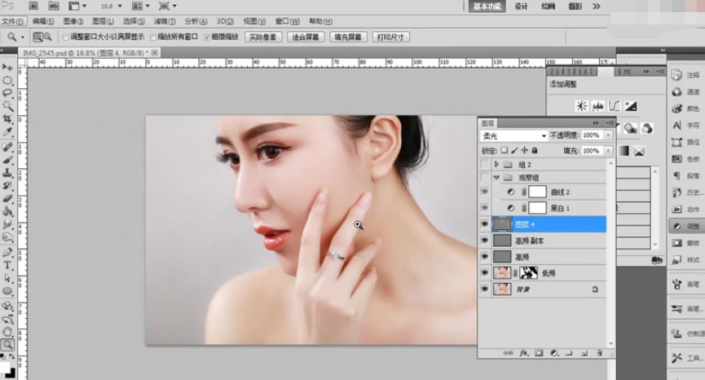Screen dimensions: 705x380
Task: Open the 不透明度 opacity arrow
Action: [x=608, y=135]
